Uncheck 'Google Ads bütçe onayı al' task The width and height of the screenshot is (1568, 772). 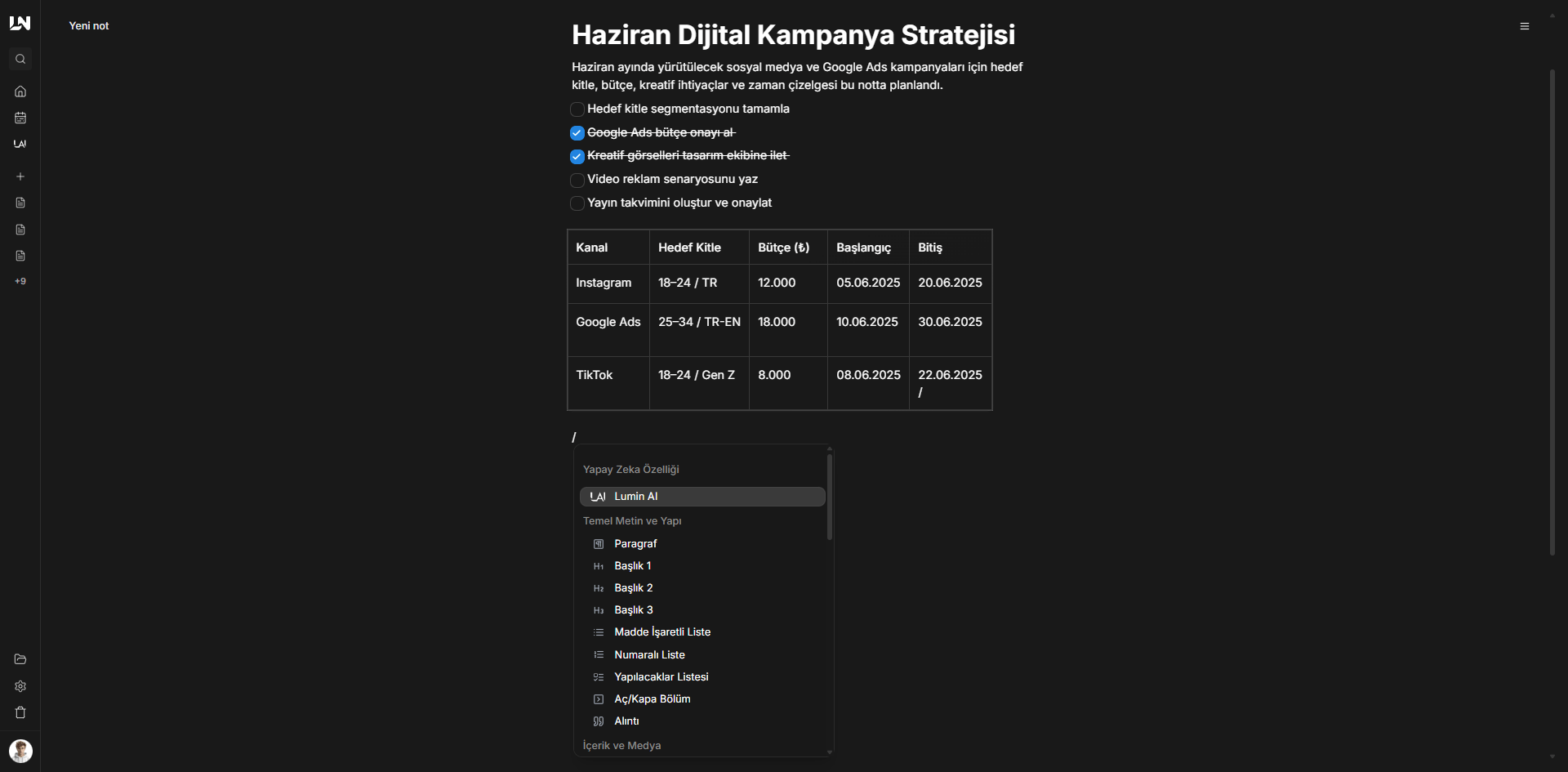tap(577, 133)
